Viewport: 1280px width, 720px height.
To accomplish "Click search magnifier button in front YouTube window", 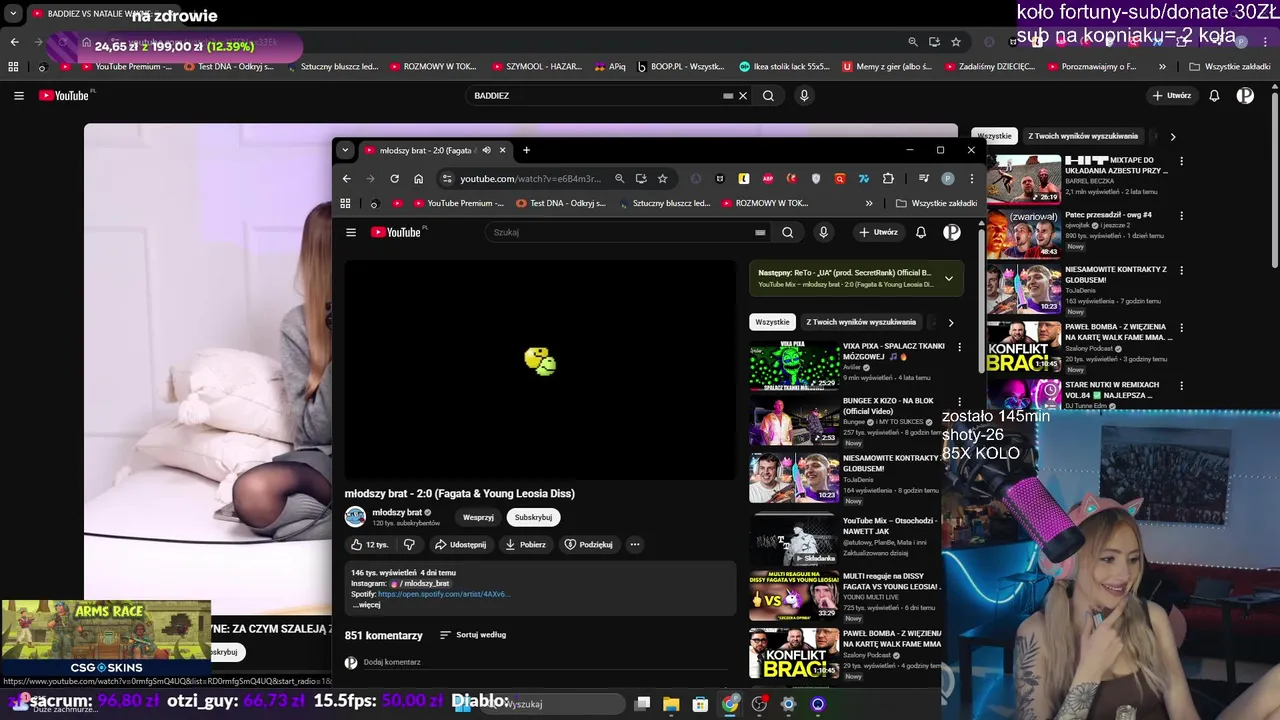I will point(788,232).
